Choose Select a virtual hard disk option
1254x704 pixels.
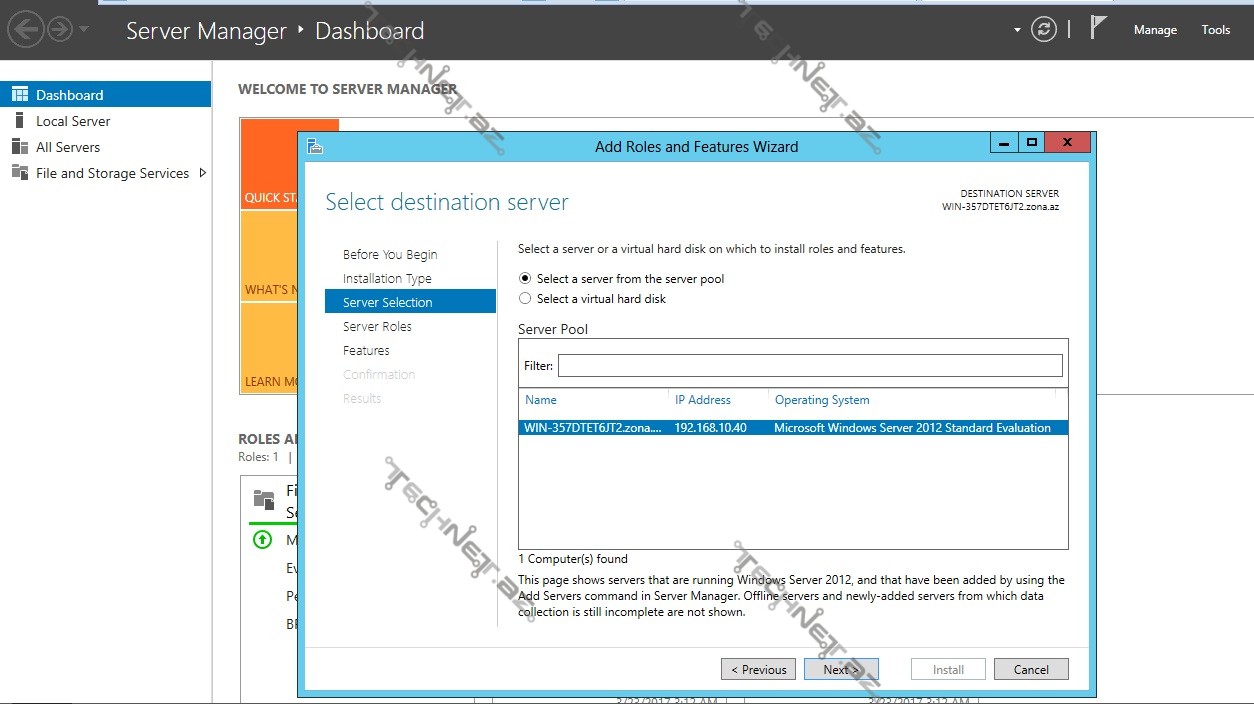point(525,299)
